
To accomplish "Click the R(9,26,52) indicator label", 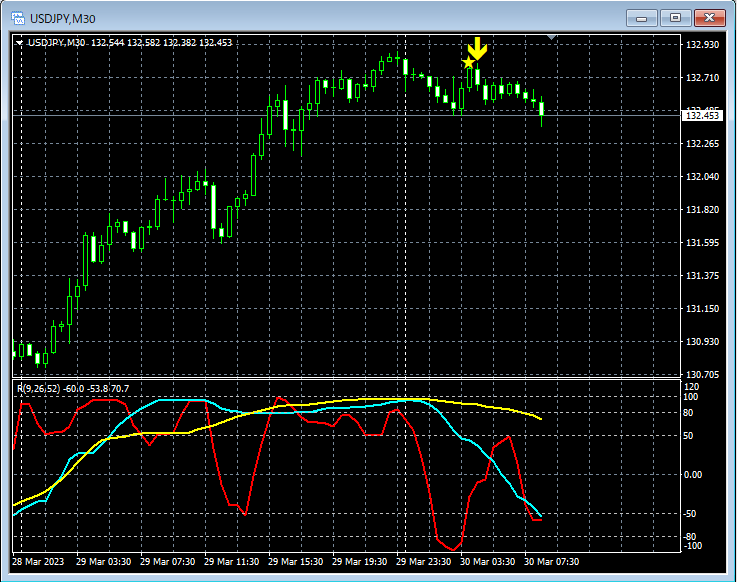I will pos(73,389).
